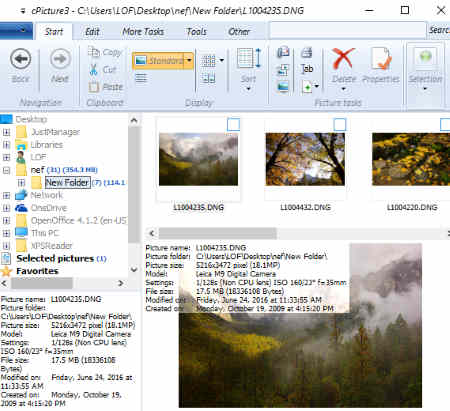Switch to the More Tasks ribbon tab

pyautogui.click(x=143, y=32)
